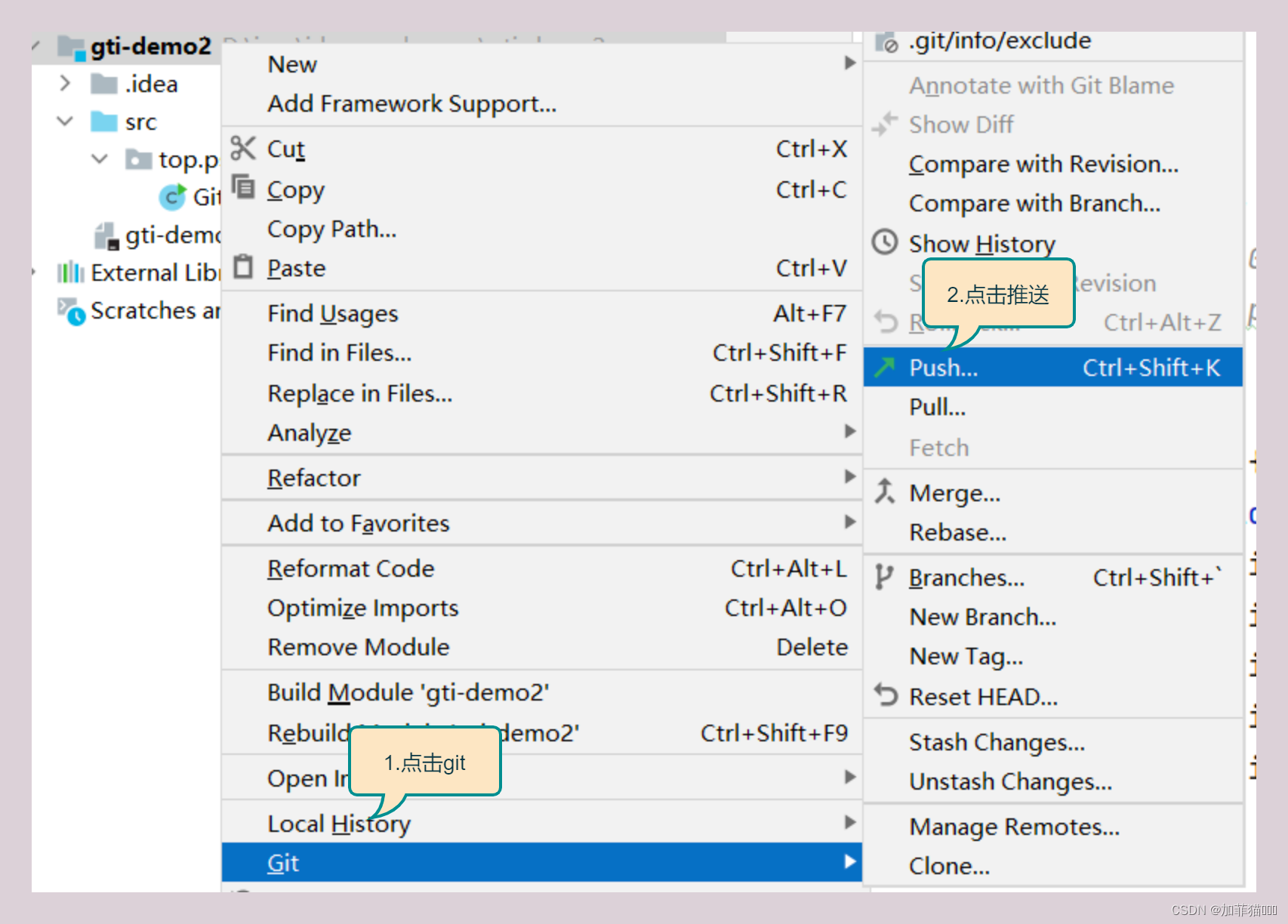Viewport: 1288px width, 924px height.
Task: Open the Local History submenu arrow
Action: (849, 822)
